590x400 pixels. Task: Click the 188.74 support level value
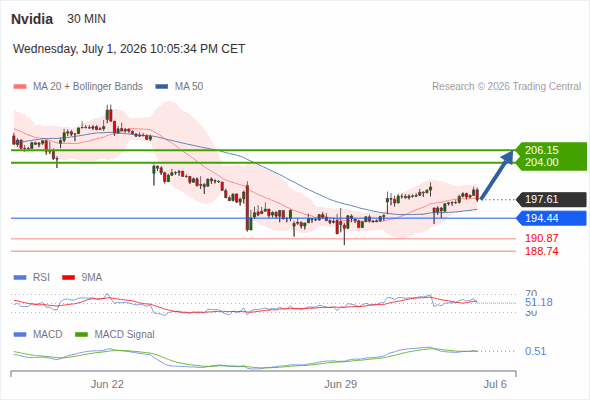(542, 251)
